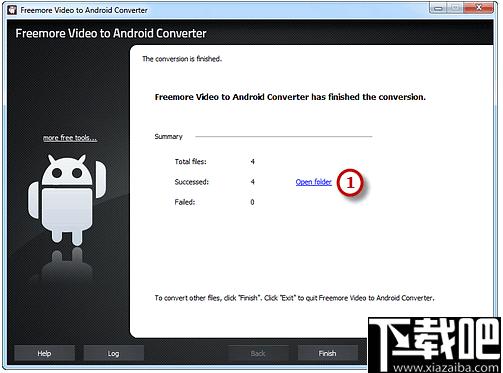Select the 'Total files:' label

tap(191, 162)
